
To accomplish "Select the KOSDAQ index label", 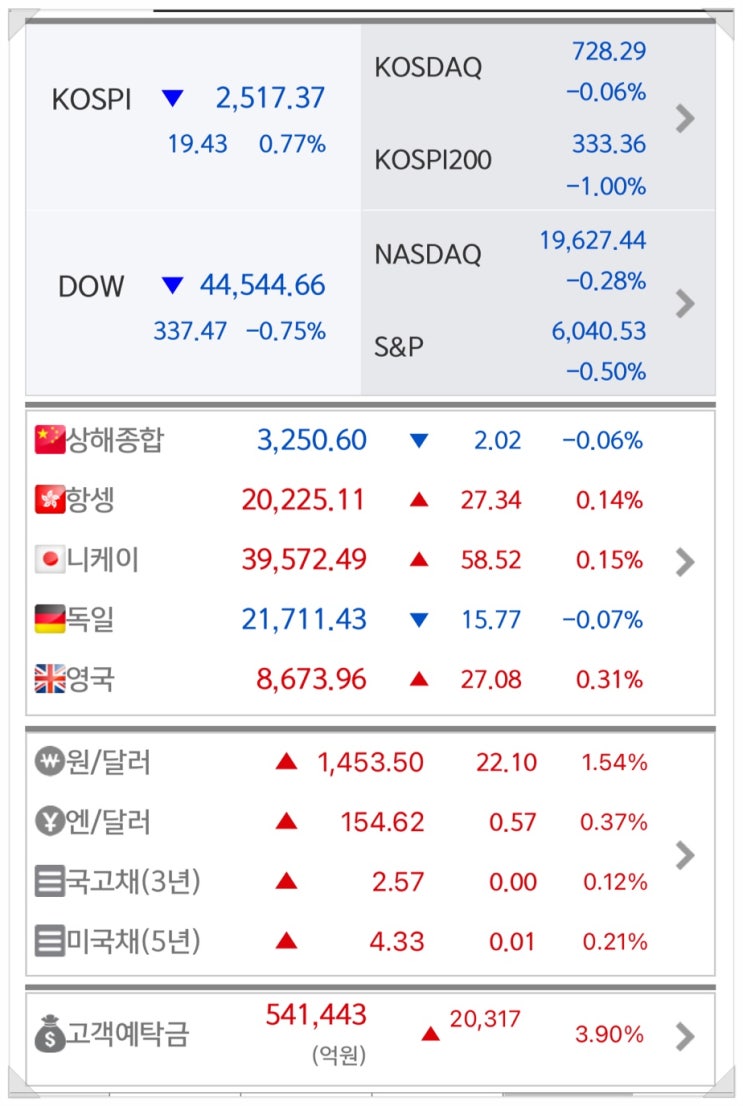I will (x=428, y=68).
